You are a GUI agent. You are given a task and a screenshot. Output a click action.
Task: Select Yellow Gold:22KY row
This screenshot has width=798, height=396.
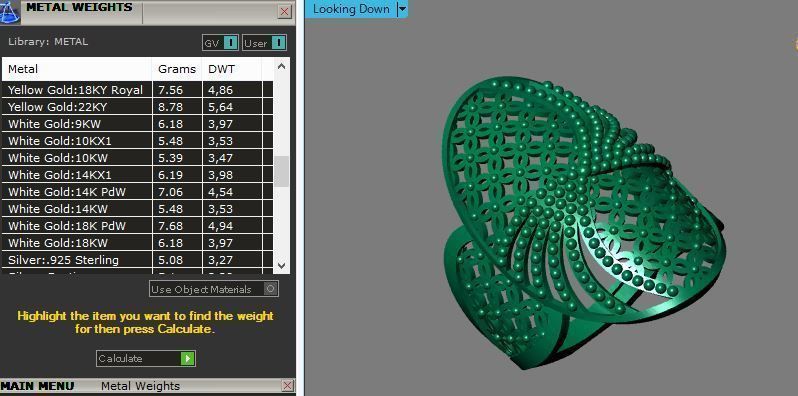137,106
